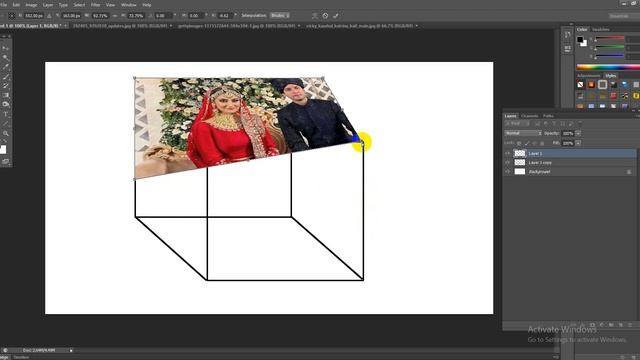Click the Opacity value field

coord(568,133)
